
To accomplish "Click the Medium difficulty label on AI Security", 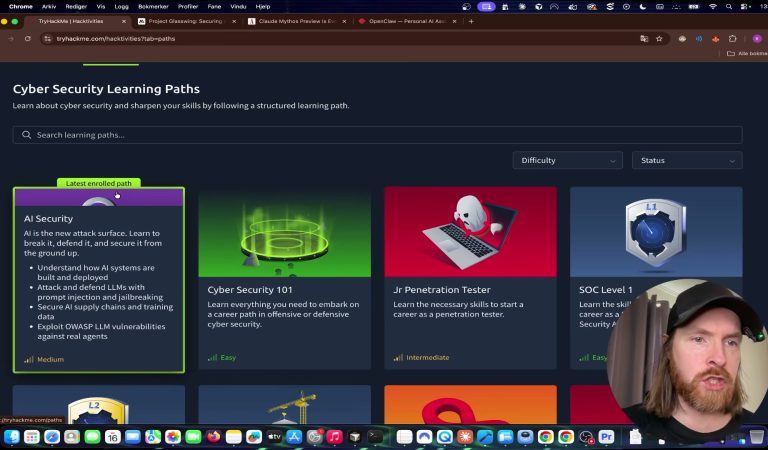I will click(x=50, y=359).
